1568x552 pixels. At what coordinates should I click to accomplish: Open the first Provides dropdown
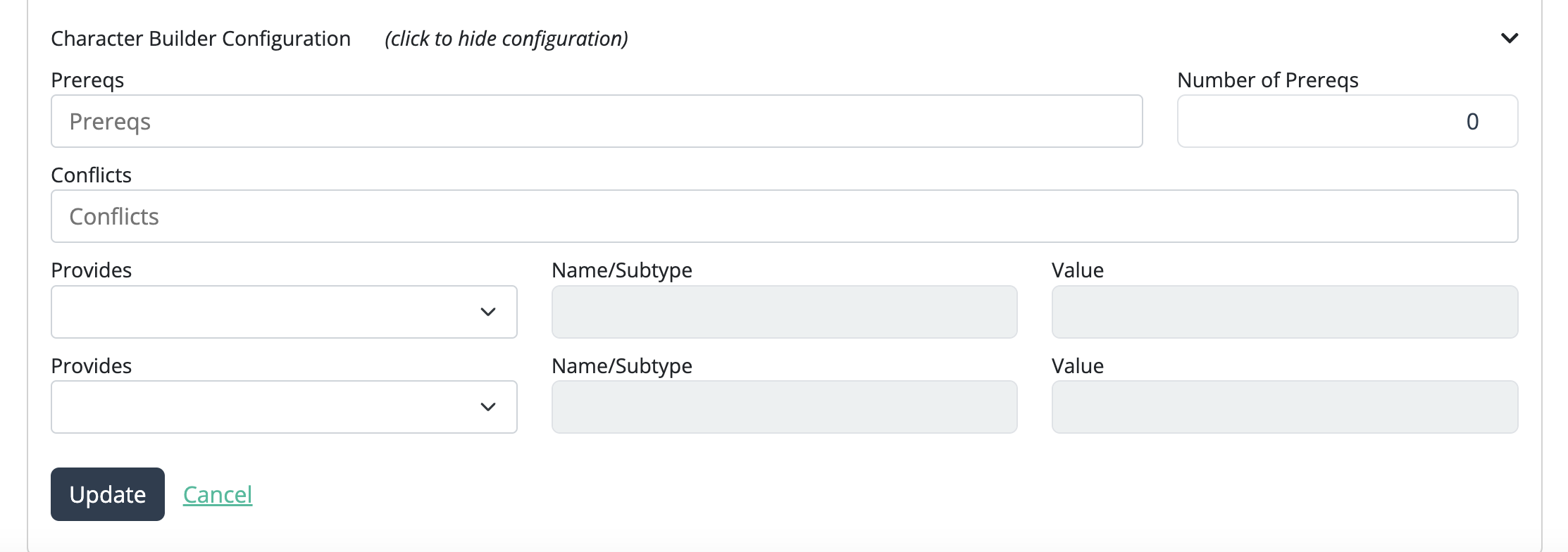click(284, 312)
